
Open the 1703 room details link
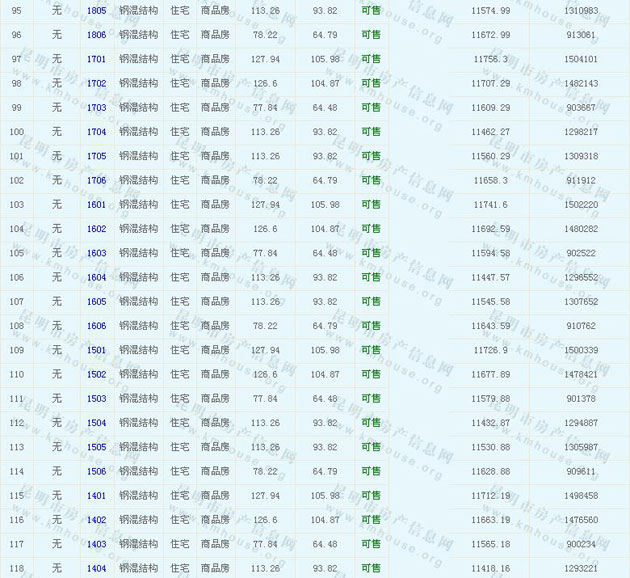(x=96, y=107)
